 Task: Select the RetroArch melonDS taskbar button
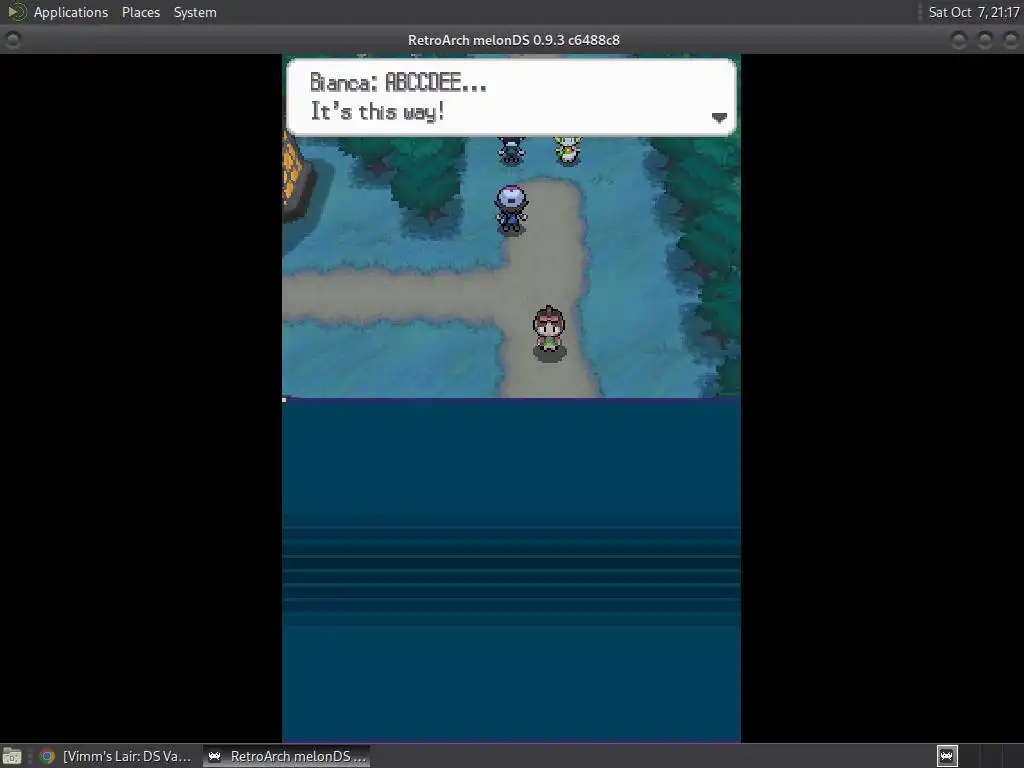[x=286, y=756]
